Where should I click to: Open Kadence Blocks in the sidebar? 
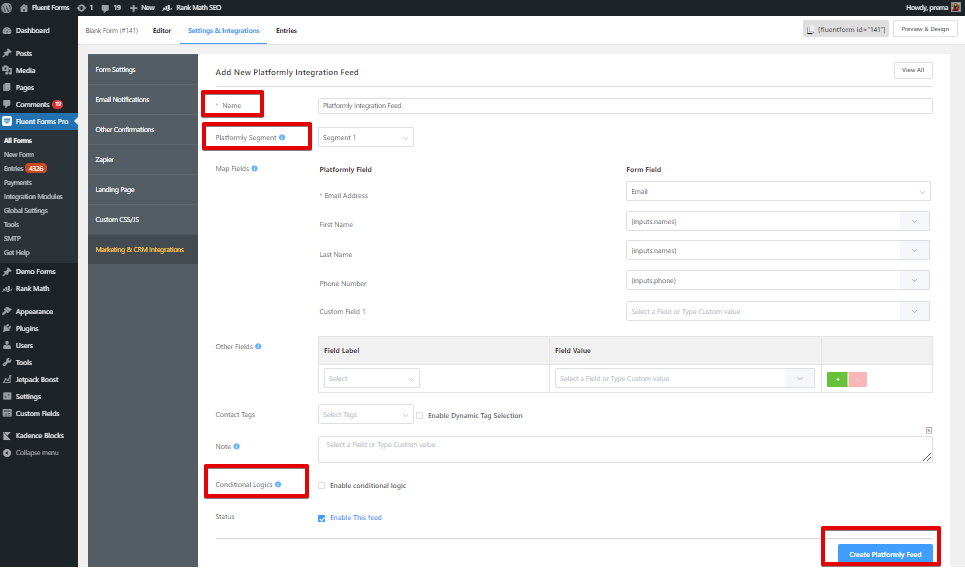(39, 436)
